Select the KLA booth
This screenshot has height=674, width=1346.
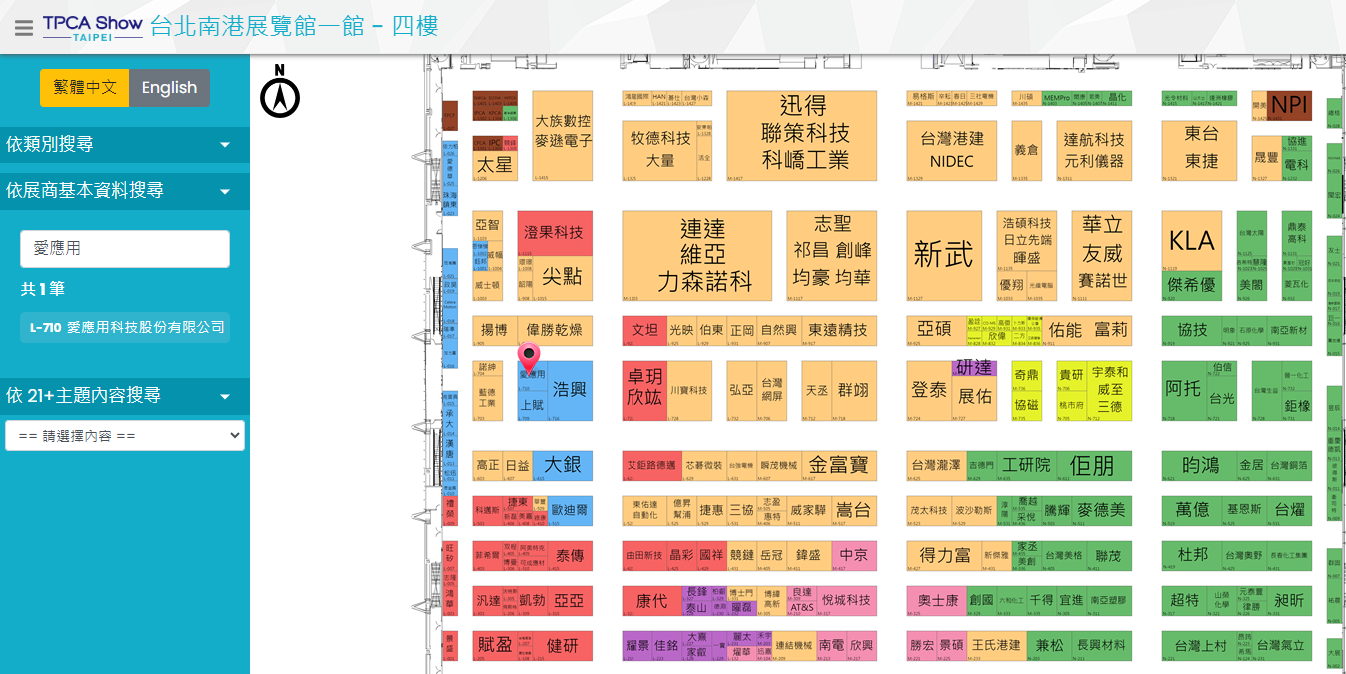click(1192, 240)
